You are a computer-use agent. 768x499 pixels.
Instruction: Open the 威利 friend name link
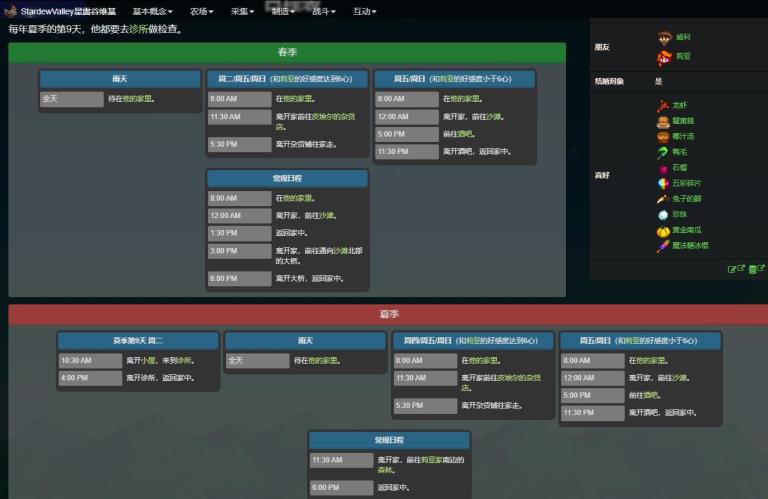683,37
